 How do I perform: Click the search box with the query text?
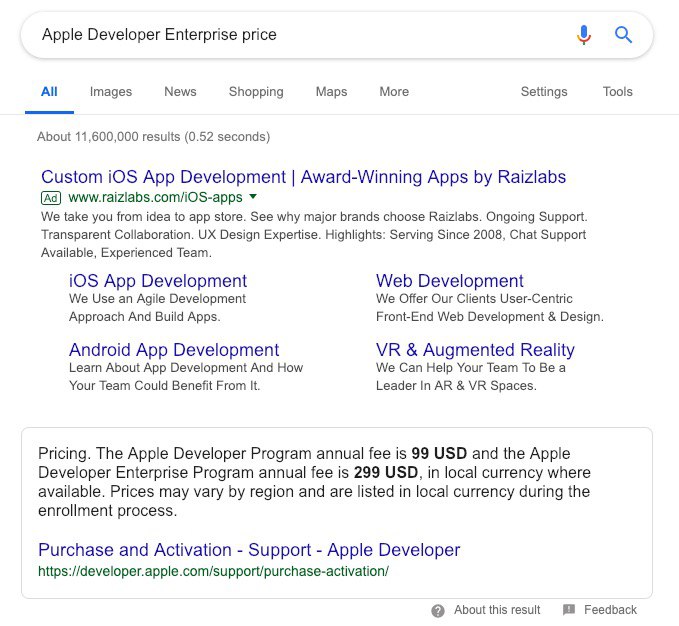tap(336, 35)
